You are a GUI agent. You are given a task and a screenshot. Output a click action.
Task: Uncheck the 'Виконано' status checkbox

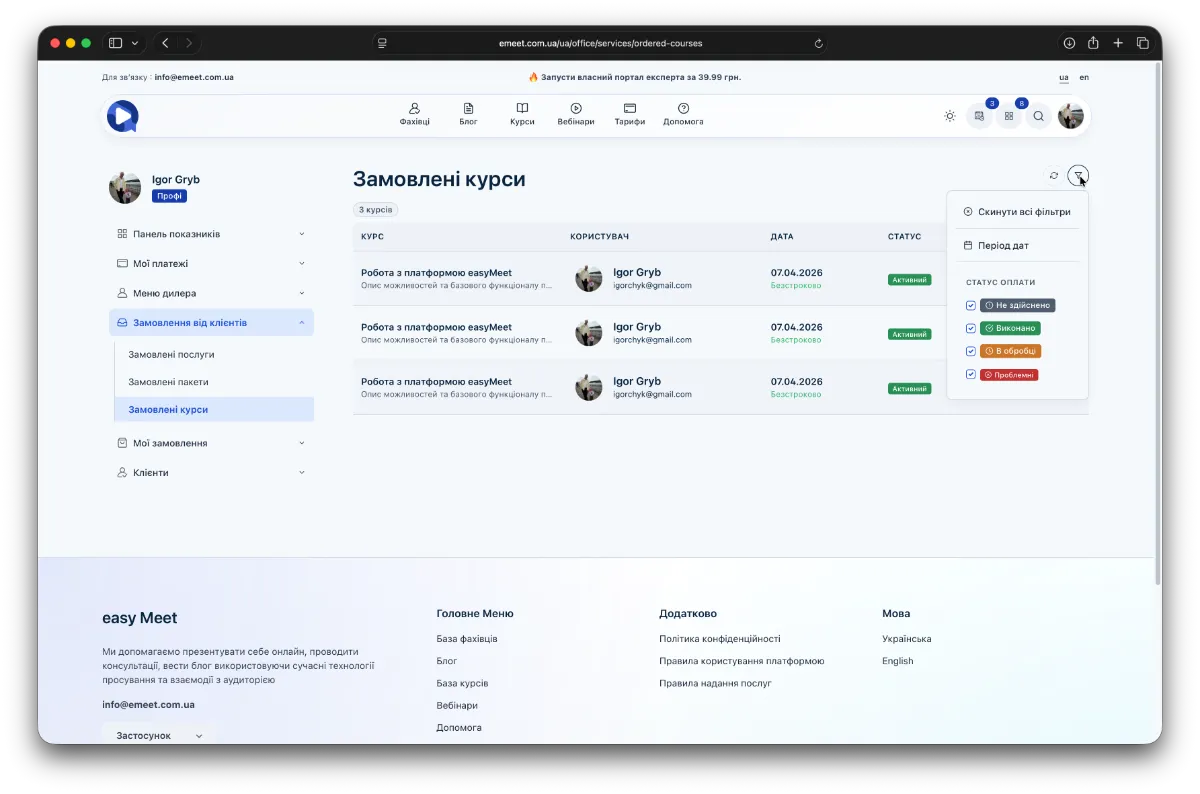pos(971,328)
